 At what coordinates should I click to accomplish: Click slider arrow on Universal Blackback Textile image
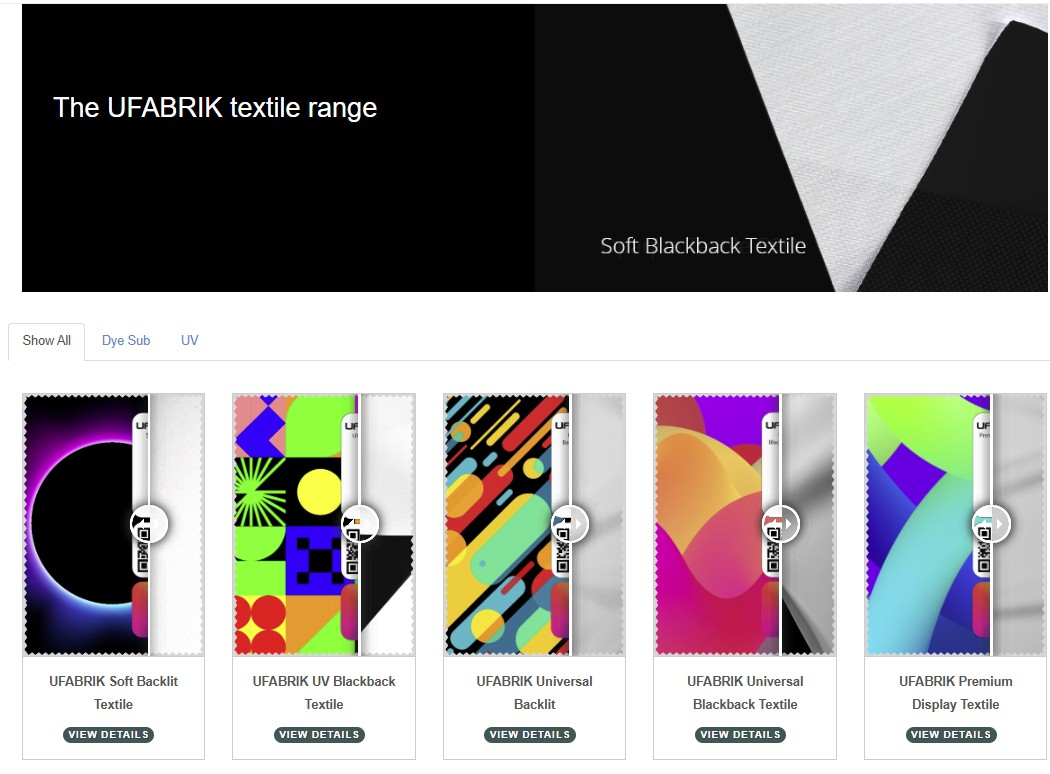(x=782, y=523)
